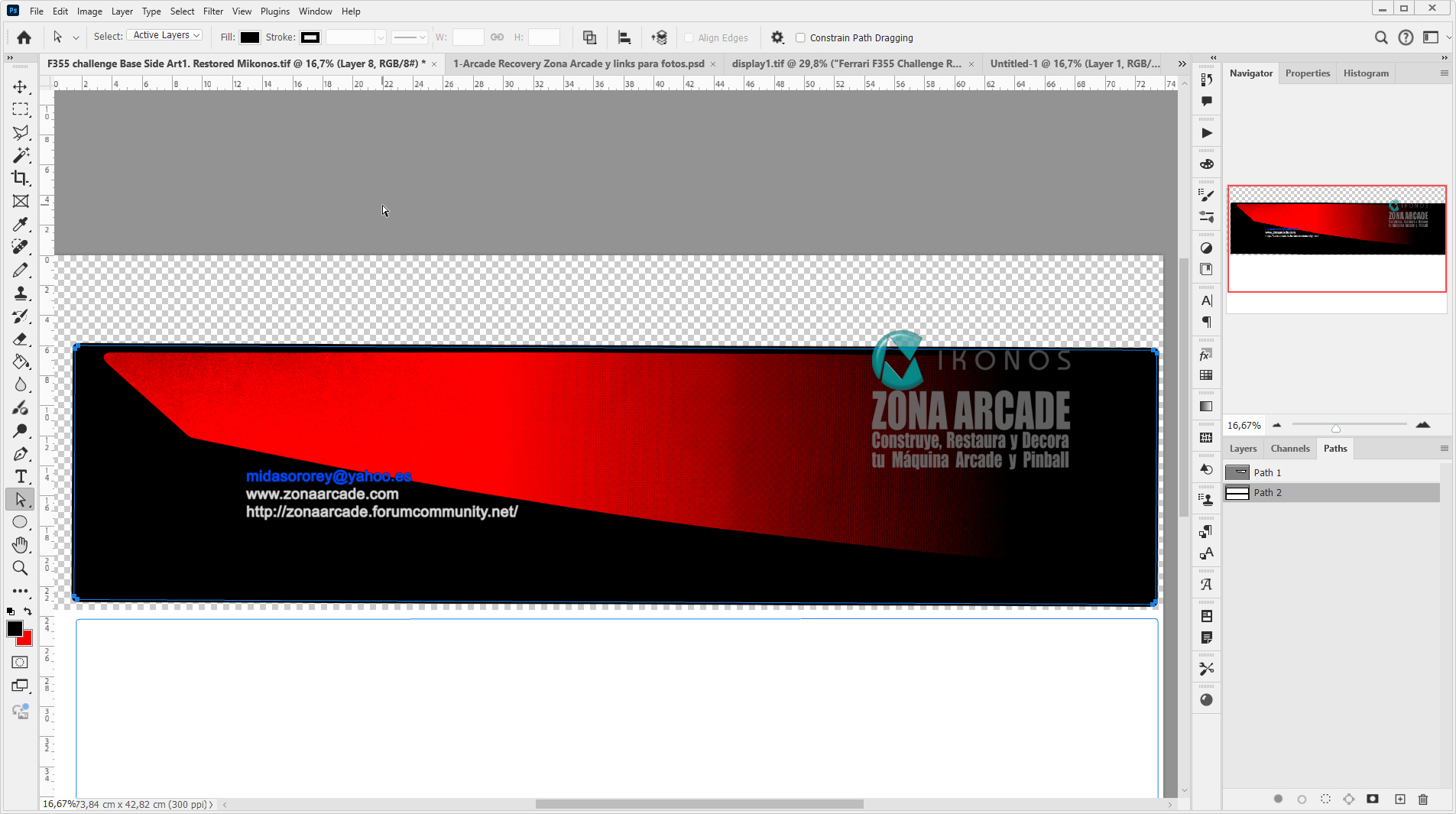Create a new path

click(x=1400, y=799)
